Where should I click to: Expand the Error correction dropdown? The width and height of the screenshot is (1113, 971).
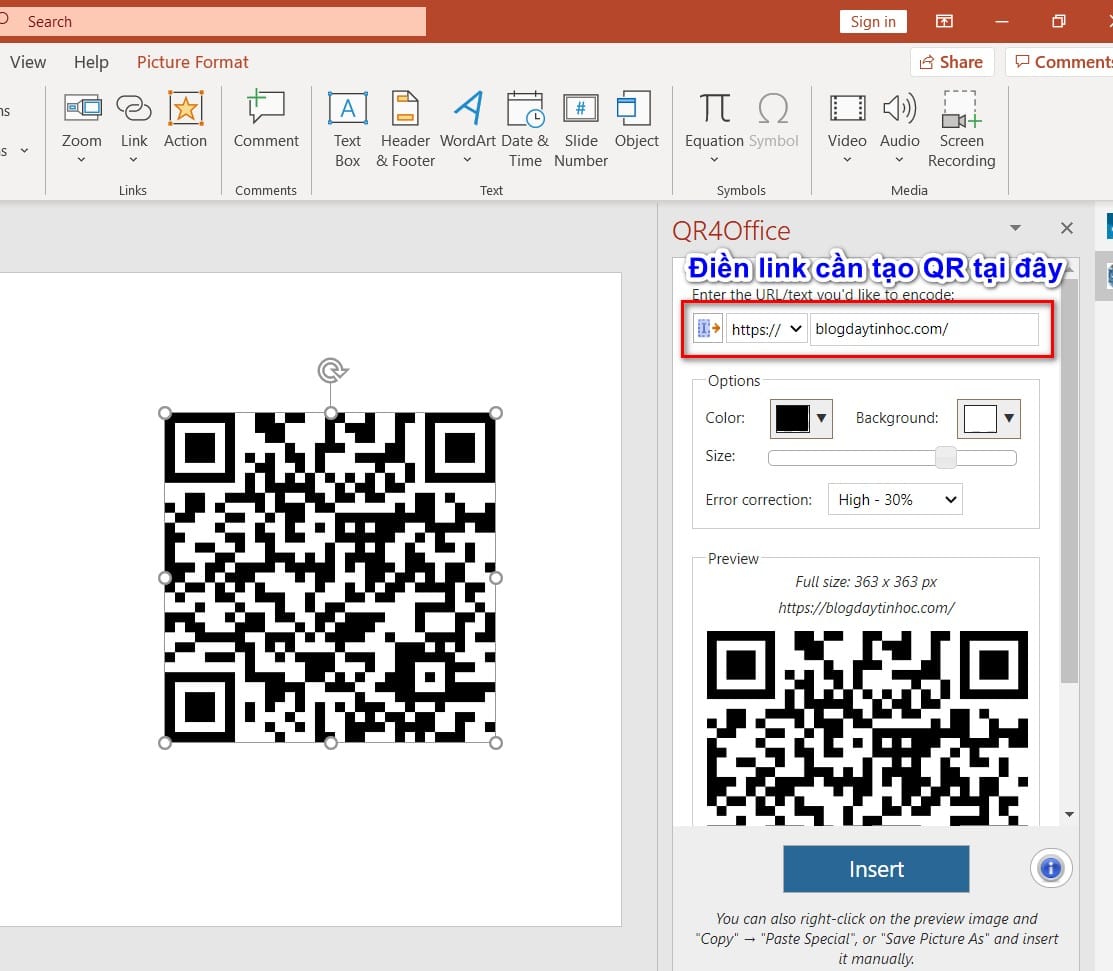(894, 499)
